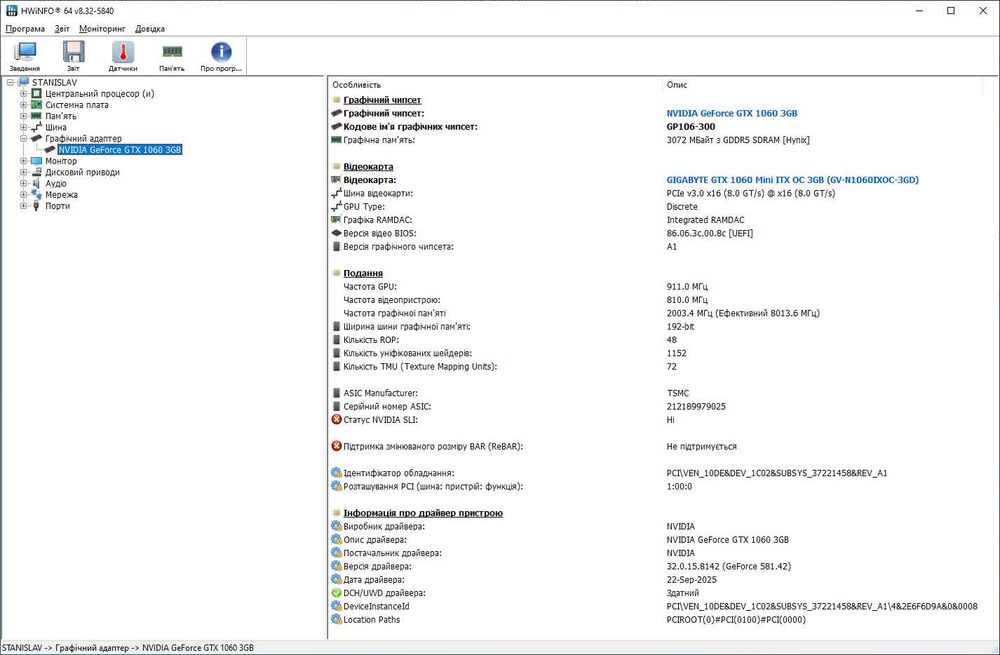Click the red X icon beside Статус NVIDIA SLI
The height and width of the screenshot is (655, 1000).
[337, 420]
